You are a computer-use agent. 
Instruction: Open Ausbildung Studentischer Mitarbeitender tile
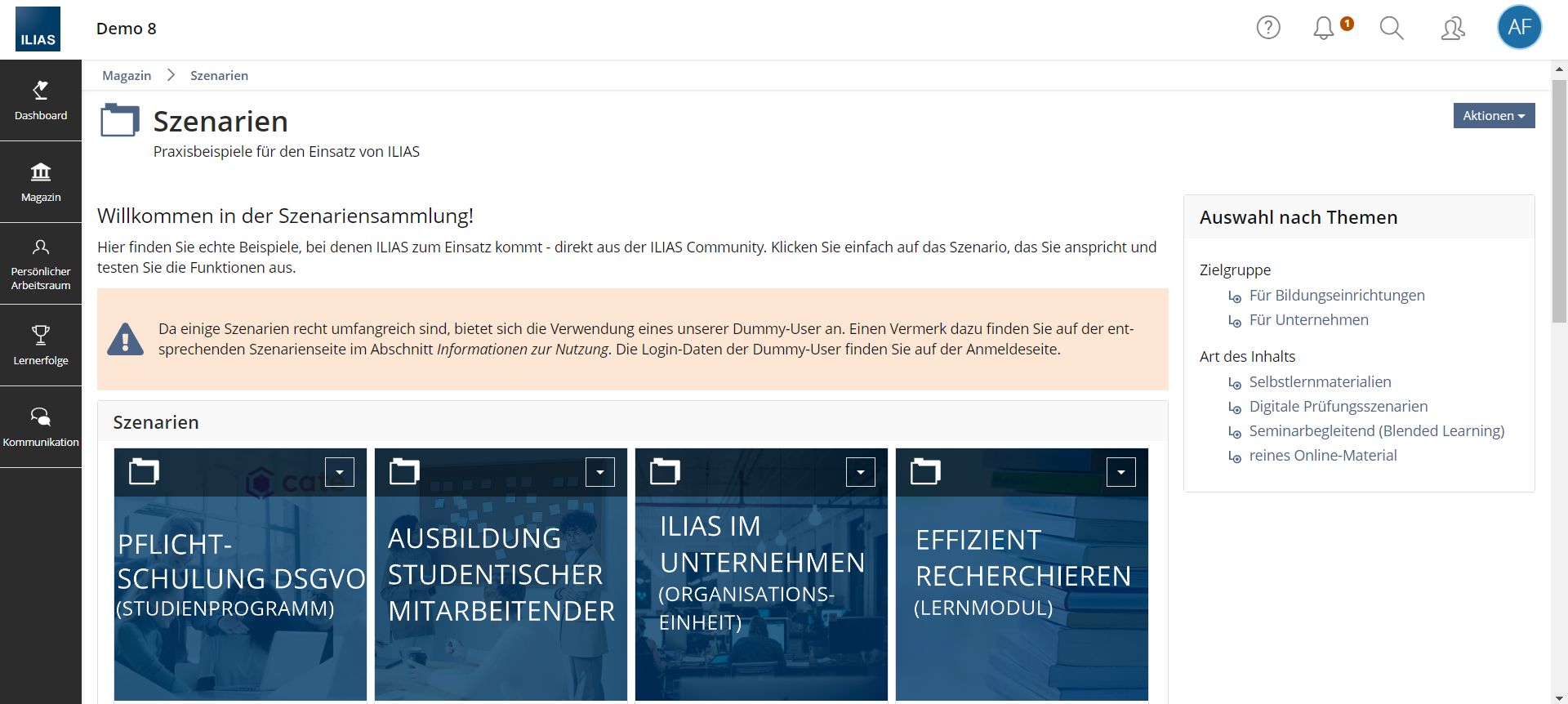(501, 575)
